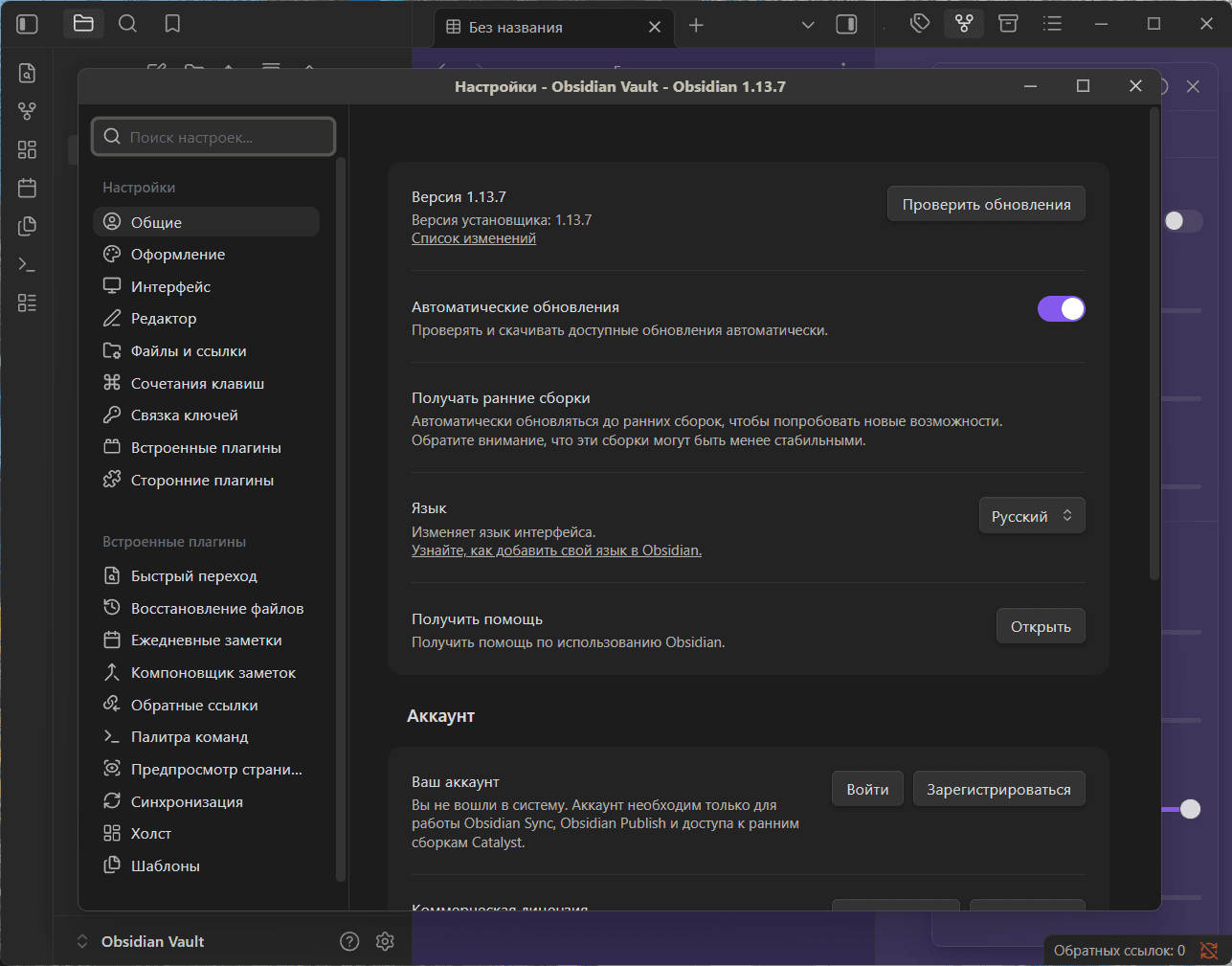This screenshot has width=1232, height=966.
Task: Open the file explorer folder icon
Action: [83, 24]
